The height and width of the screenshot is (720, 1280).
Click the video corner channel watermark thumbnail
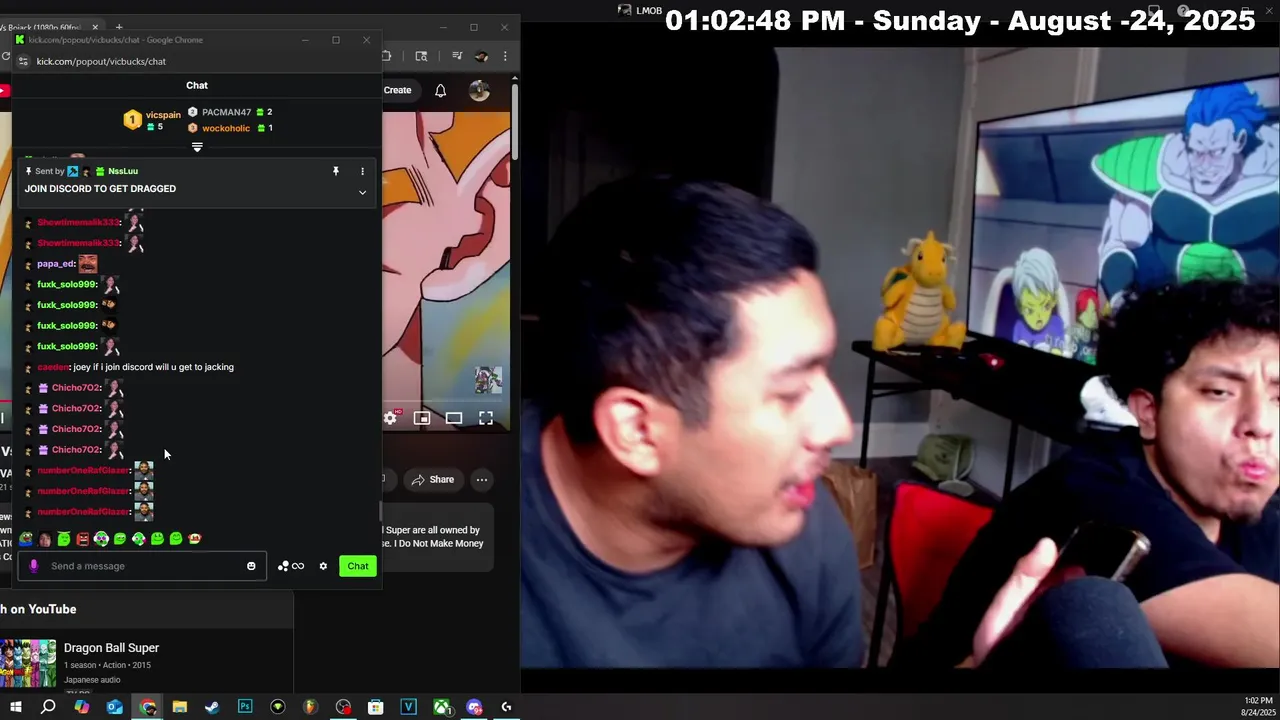click(488, 380)
